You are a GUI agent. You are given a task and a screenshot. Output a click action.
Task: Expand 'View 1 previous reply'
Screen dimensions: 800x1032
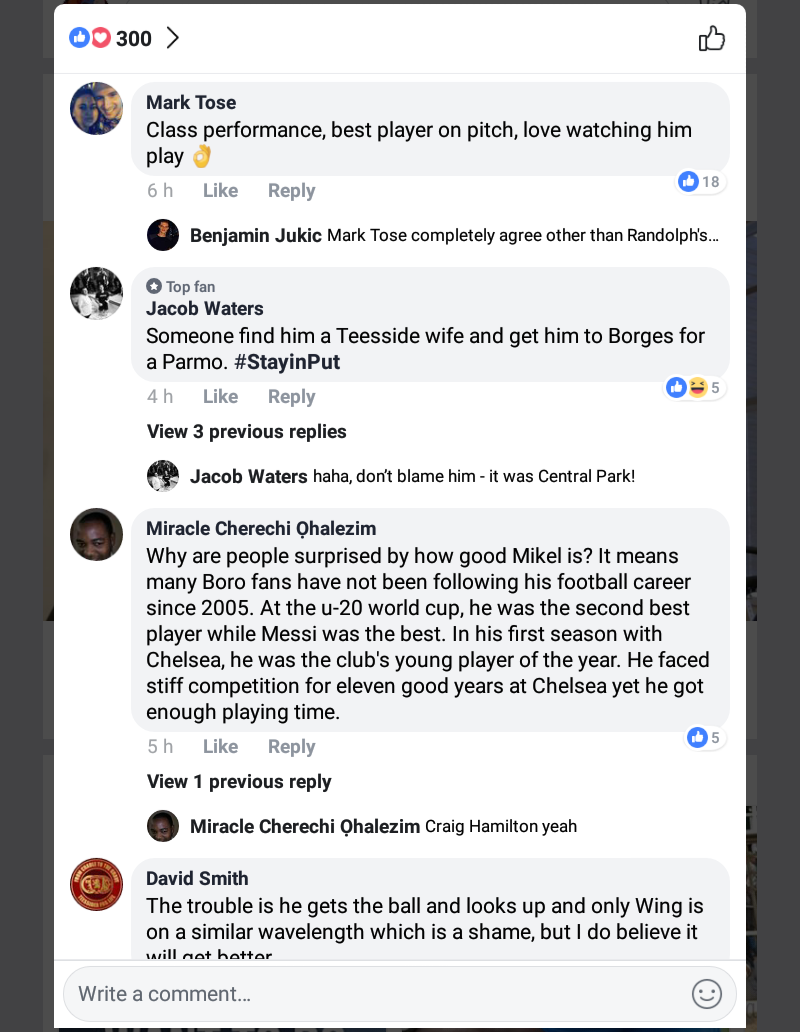(x=239, y=782)
